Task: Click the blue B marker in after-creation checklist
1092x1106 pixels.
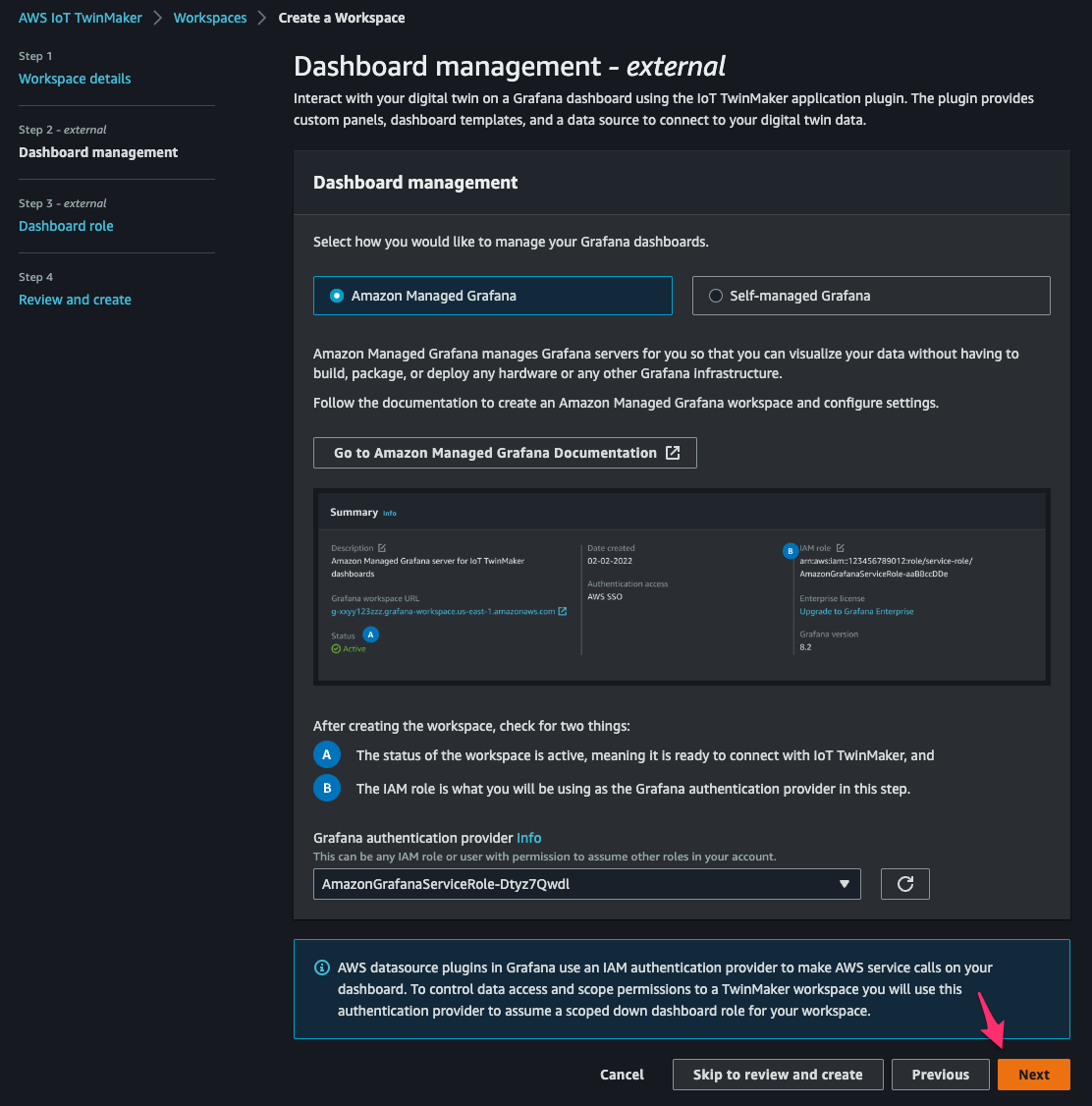Action: click(x=326, y=788)
